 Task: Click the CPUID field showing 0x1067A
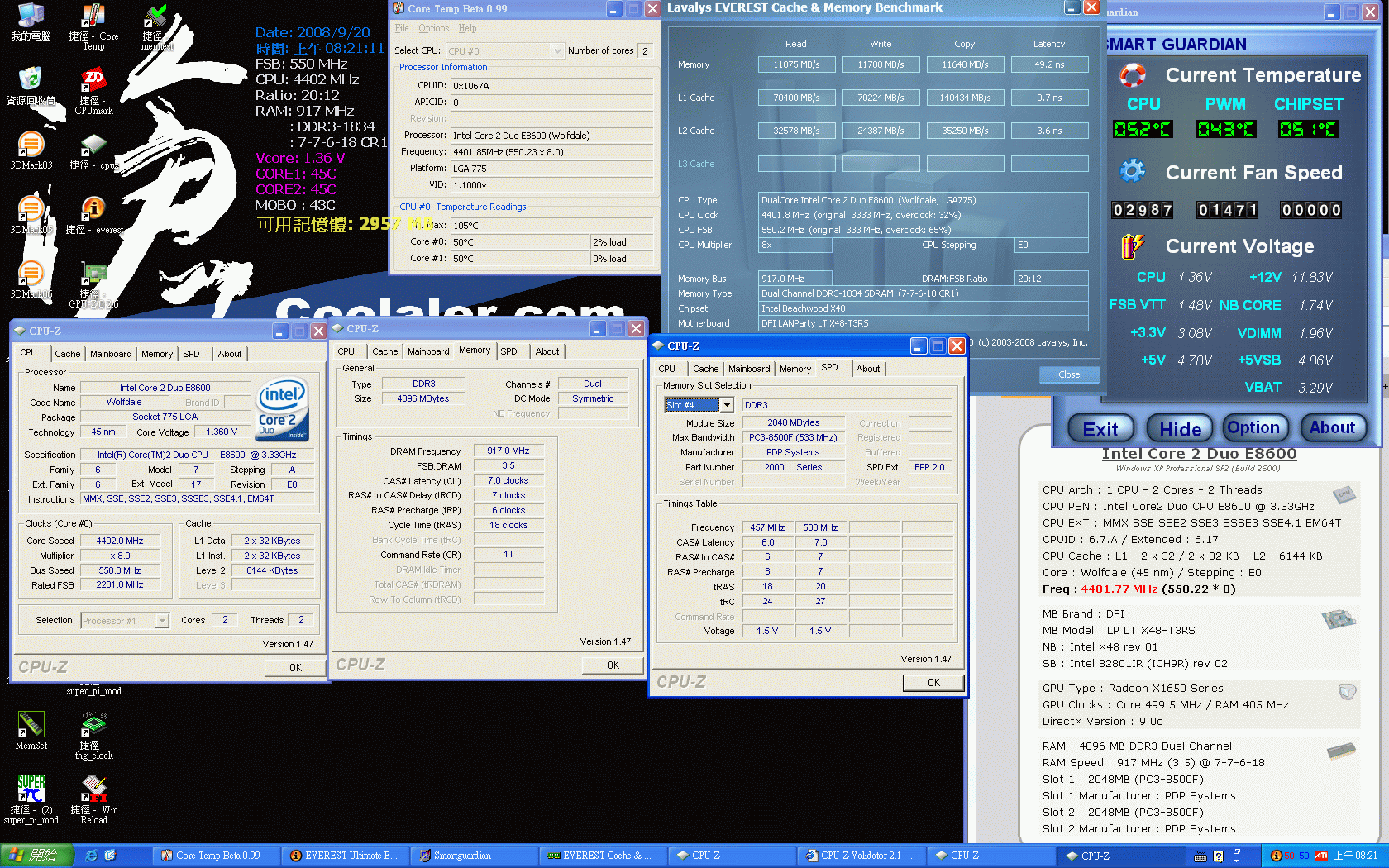point(551,86)
